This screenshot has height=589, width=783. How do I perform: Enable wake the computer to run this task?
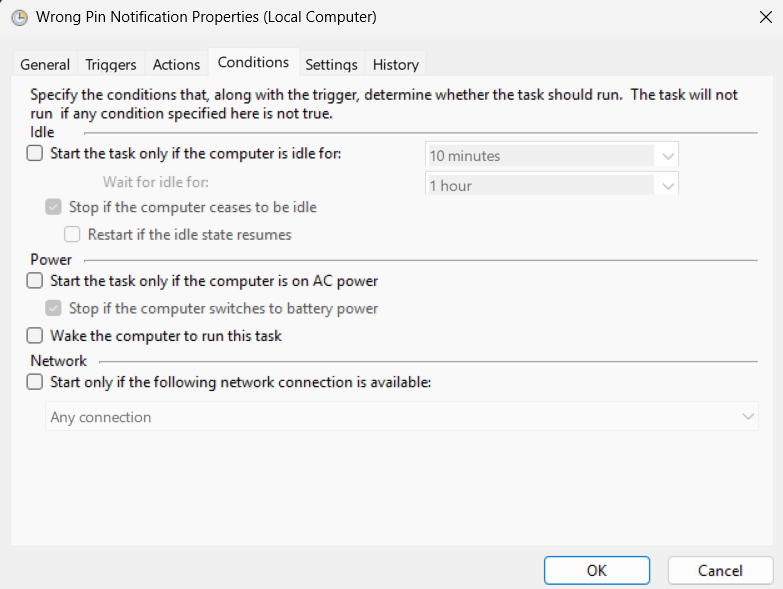pyautogui.click(x=35, y=336)
